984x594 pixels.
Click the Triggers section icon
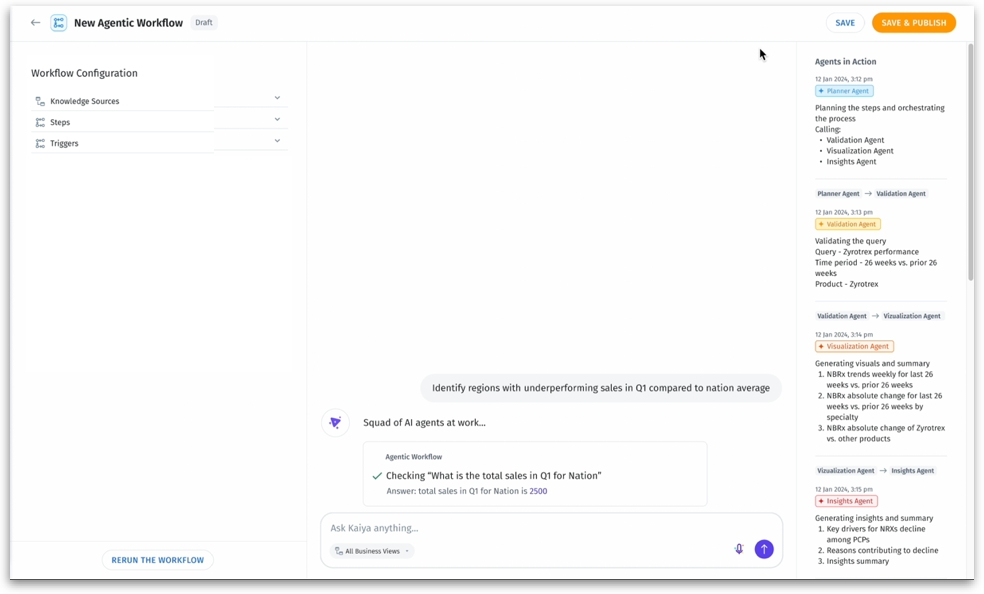click(x=40, y=144)
